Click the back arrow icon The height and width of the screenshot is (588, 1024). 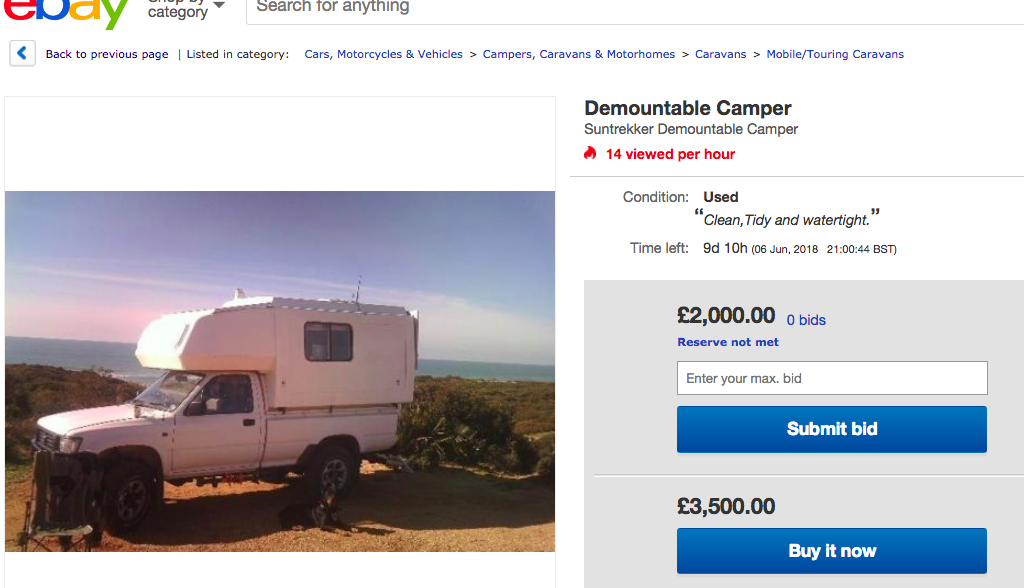pyautogui.click(x=23, y=54)
